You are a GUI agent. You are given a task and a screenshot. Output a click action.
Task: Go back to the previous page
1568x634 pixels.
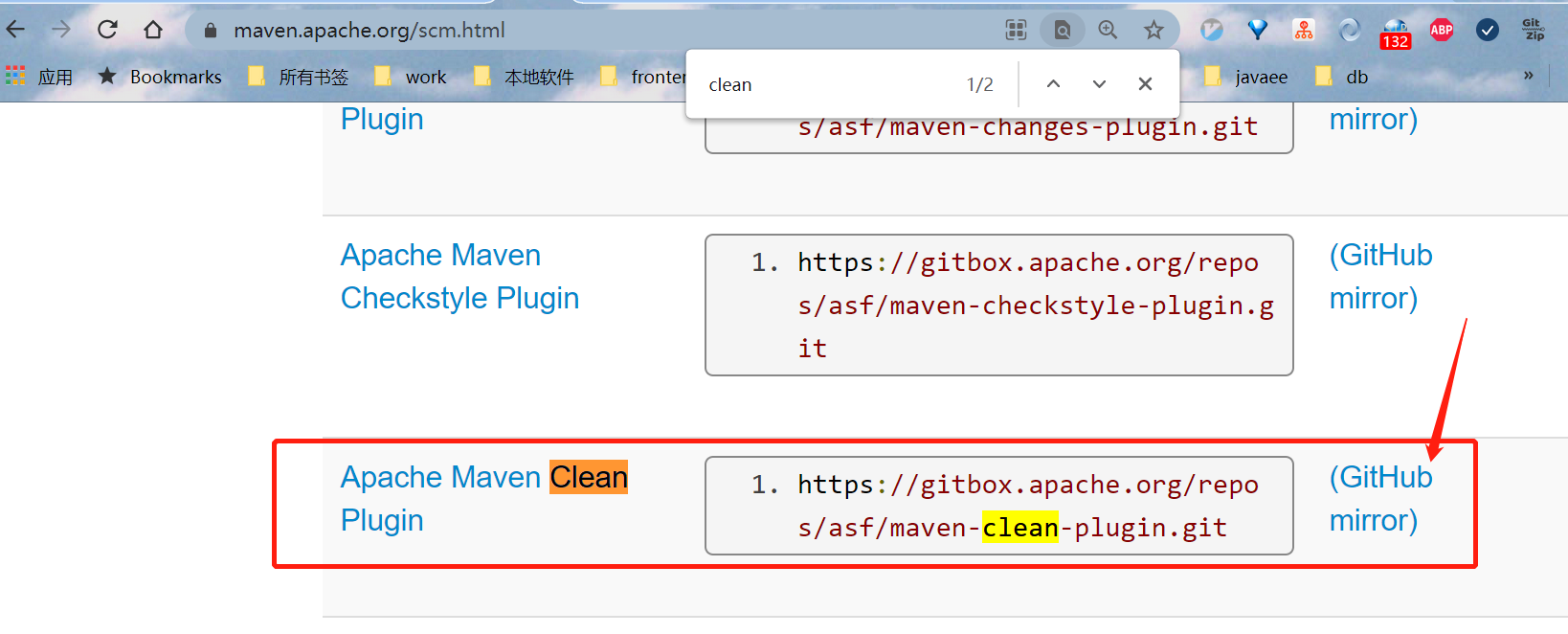point(16,30)
